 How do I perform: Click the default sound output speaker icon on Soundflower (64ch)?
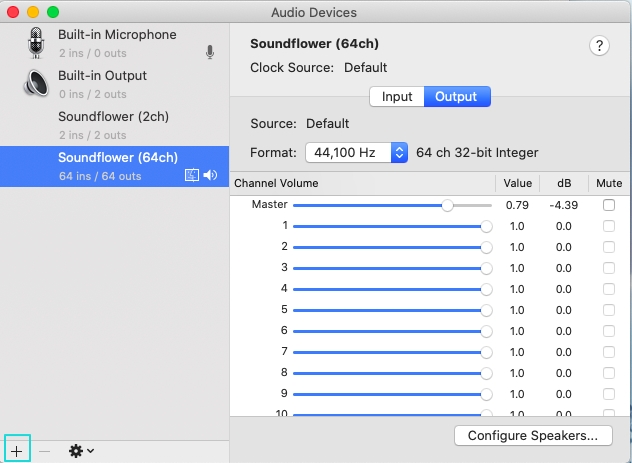click(210, 175)
